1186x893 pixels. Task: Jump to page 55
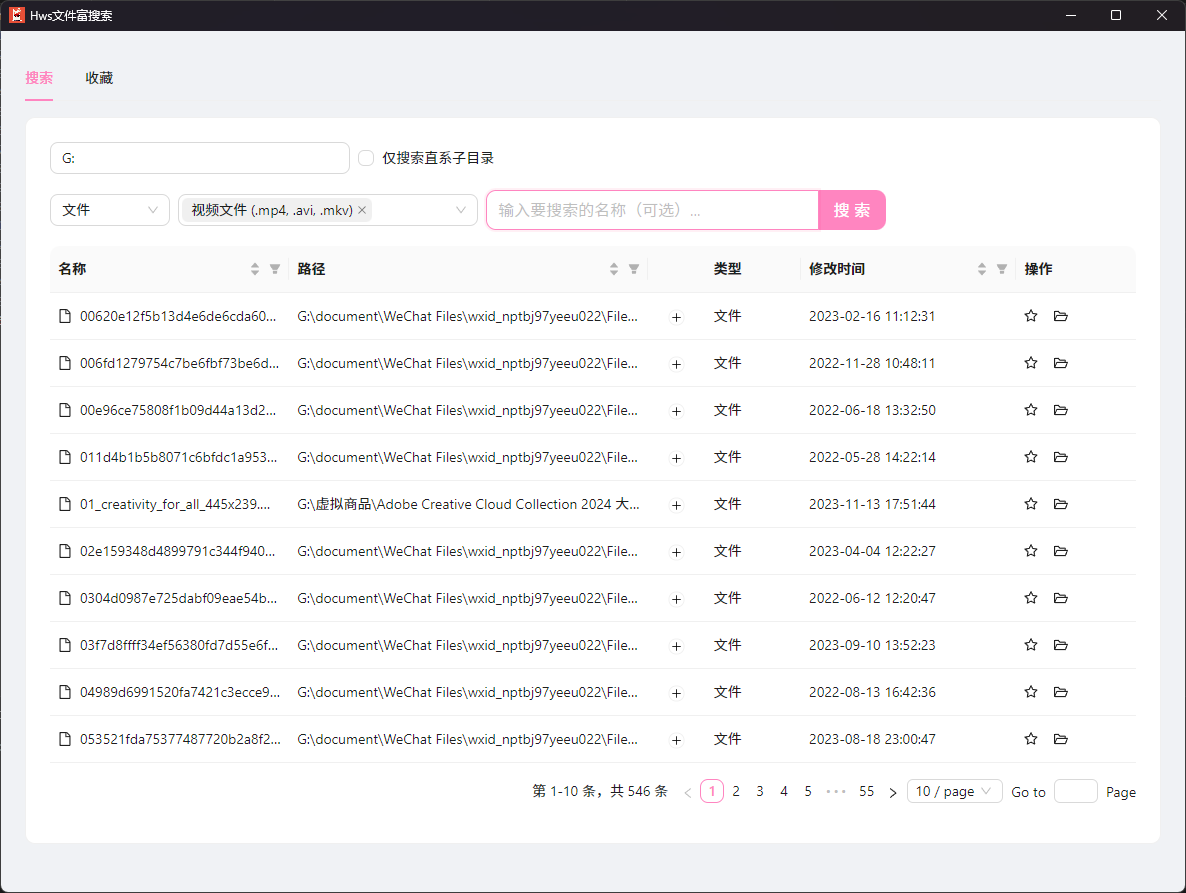[x=866, y=791]
